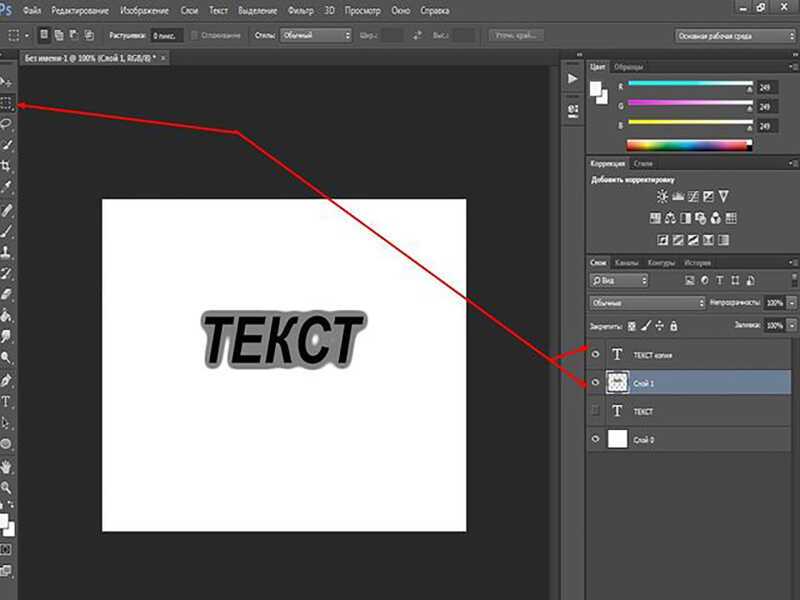Click the Add to Selection mode icon

(59, 35)
